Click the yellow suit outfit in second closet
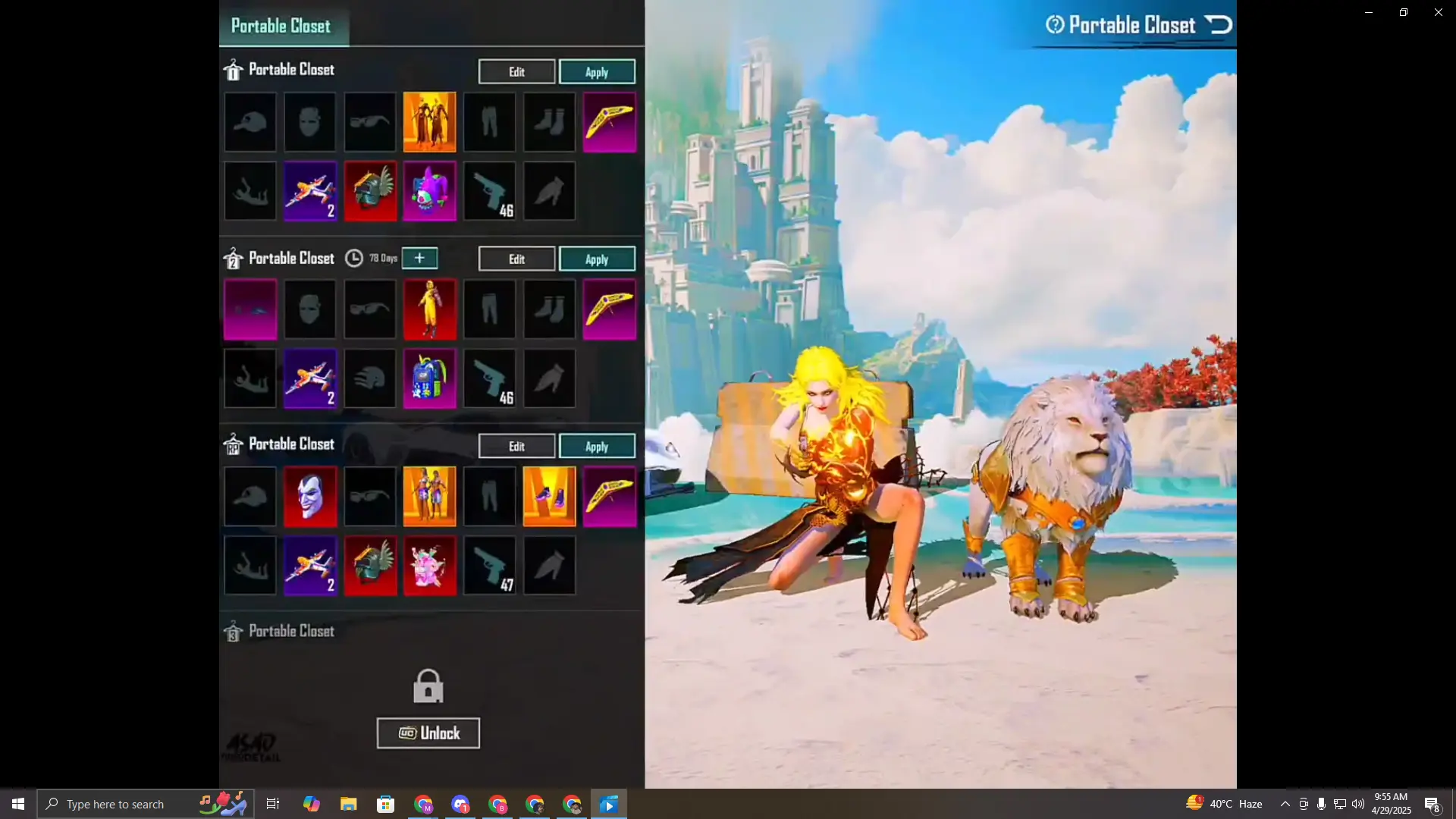Image resolution: width=1456 pixels, height=819 pixels. 429,309
